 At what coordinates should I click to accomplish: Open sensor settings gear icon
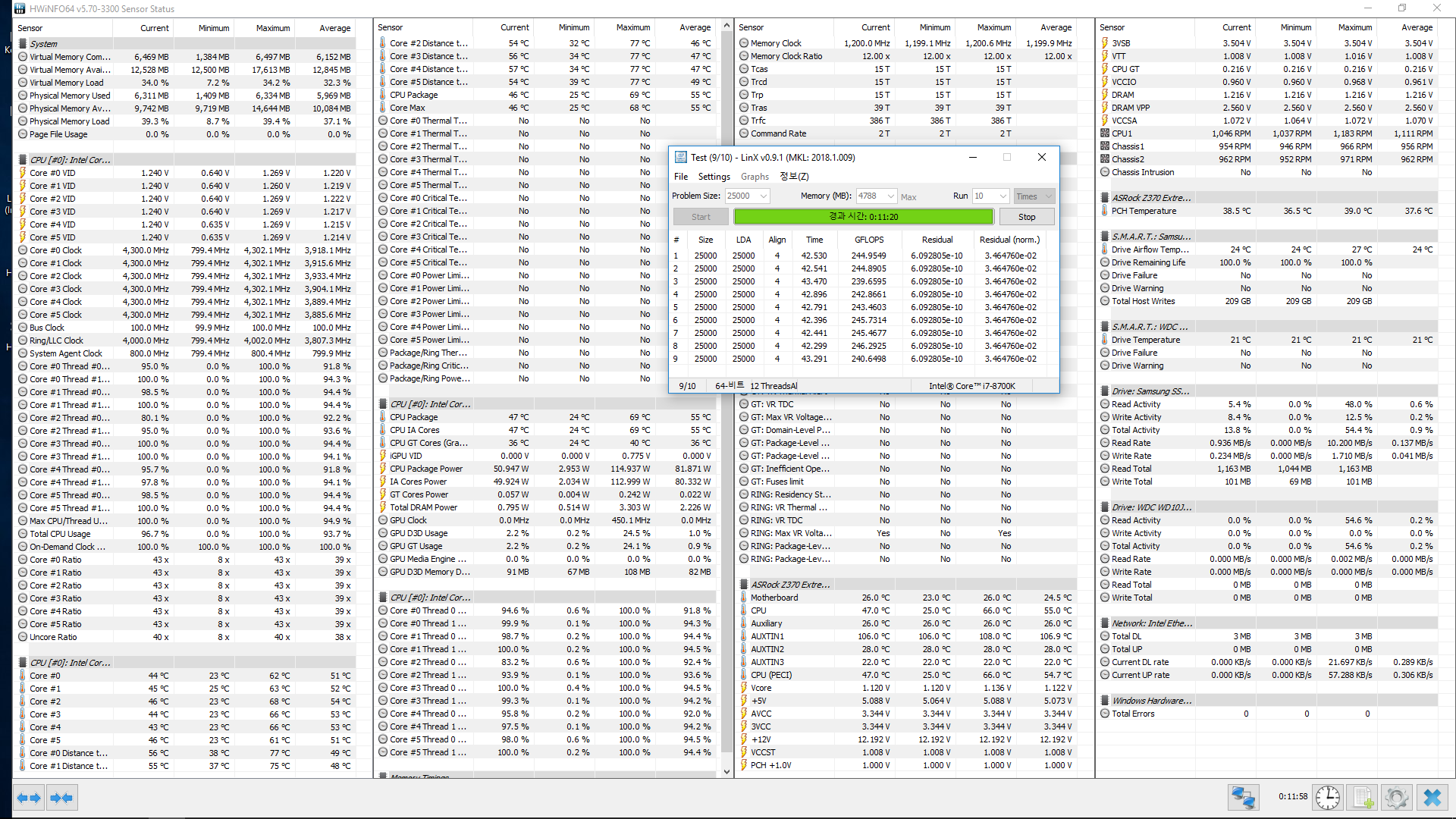tap(1396, 798)
